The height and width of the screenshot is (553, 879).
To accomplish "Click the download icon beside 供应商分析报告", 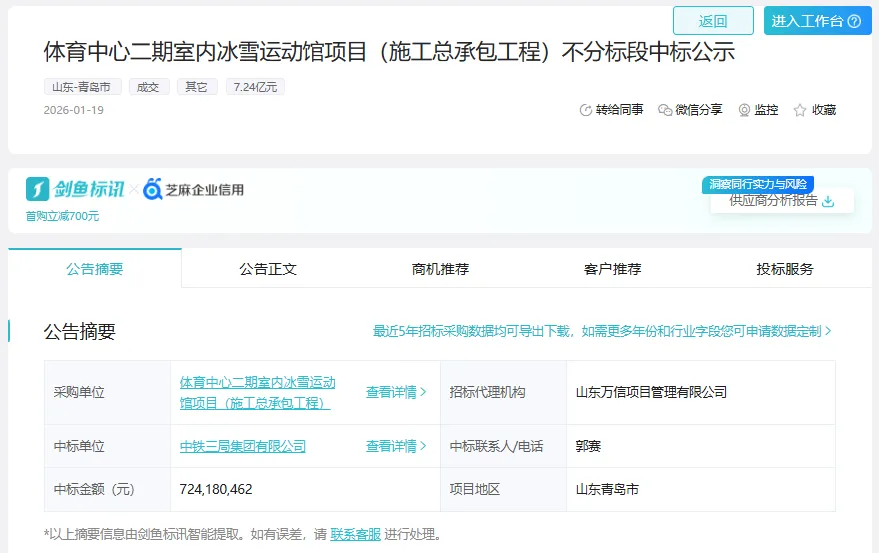I will (x=828, y=200).
